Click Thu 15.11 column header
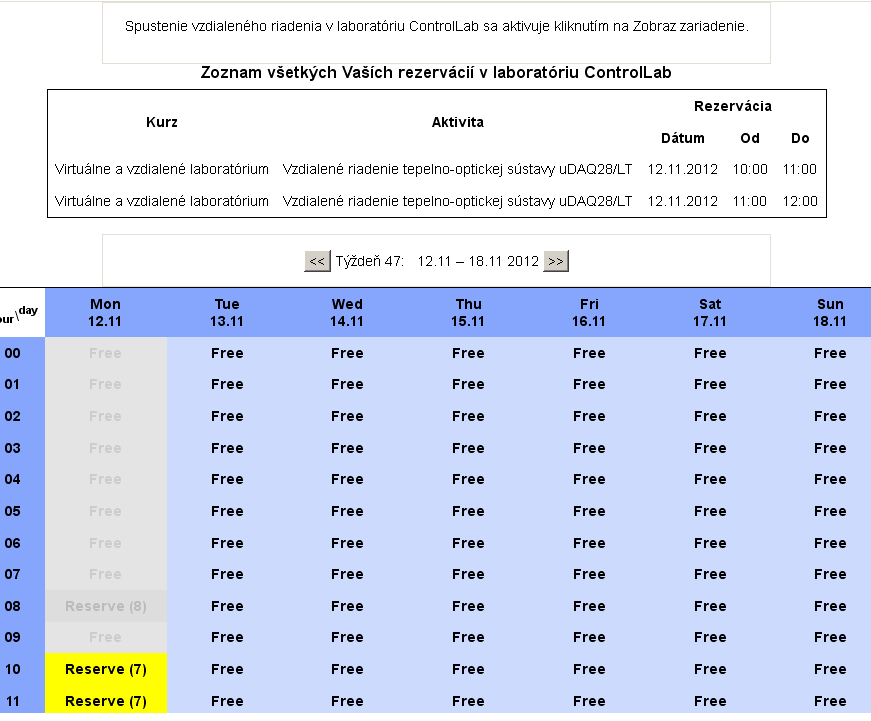 (468, 313)
